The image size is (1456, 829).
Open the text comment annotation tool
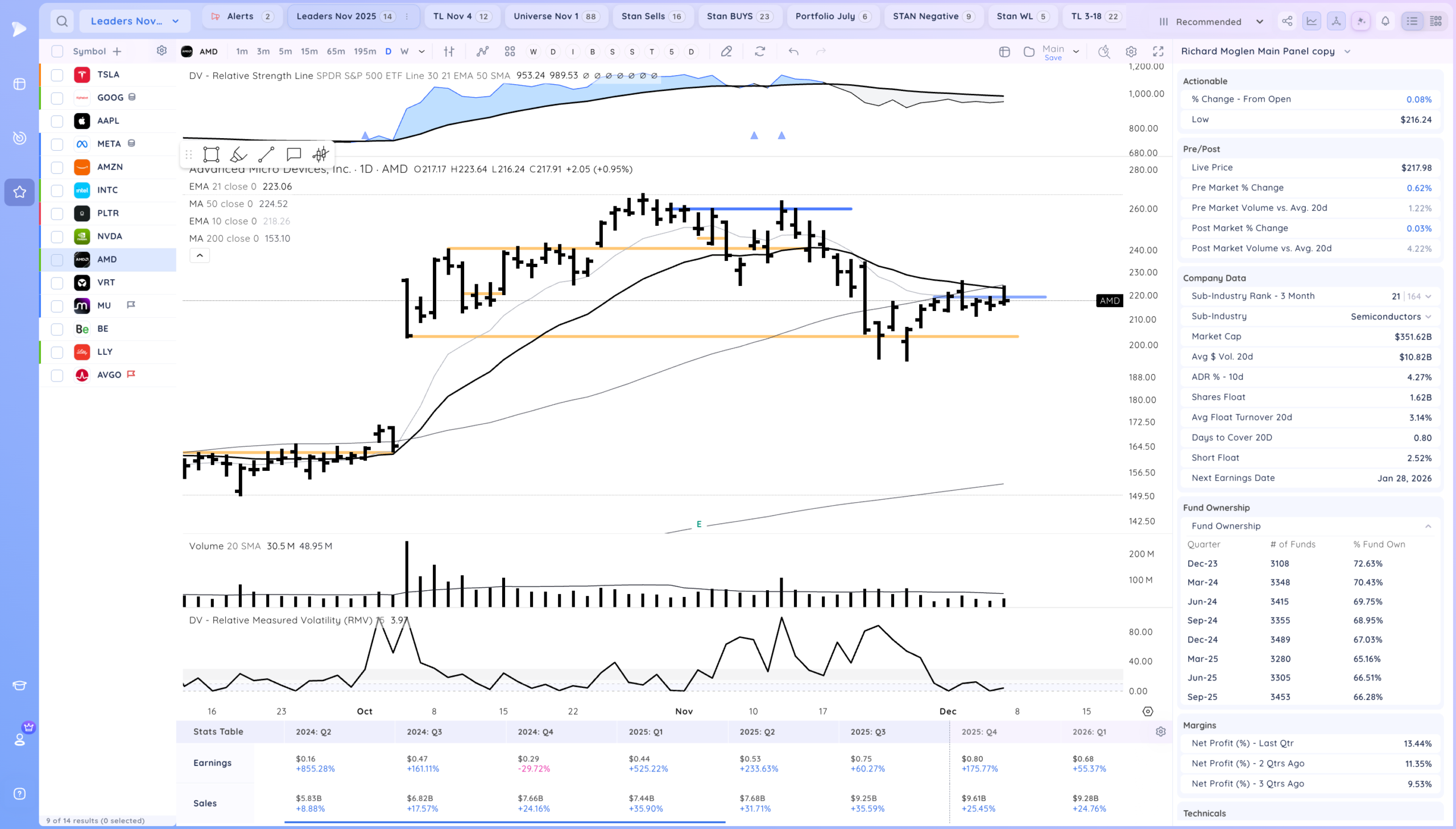[x=293, y=154]
